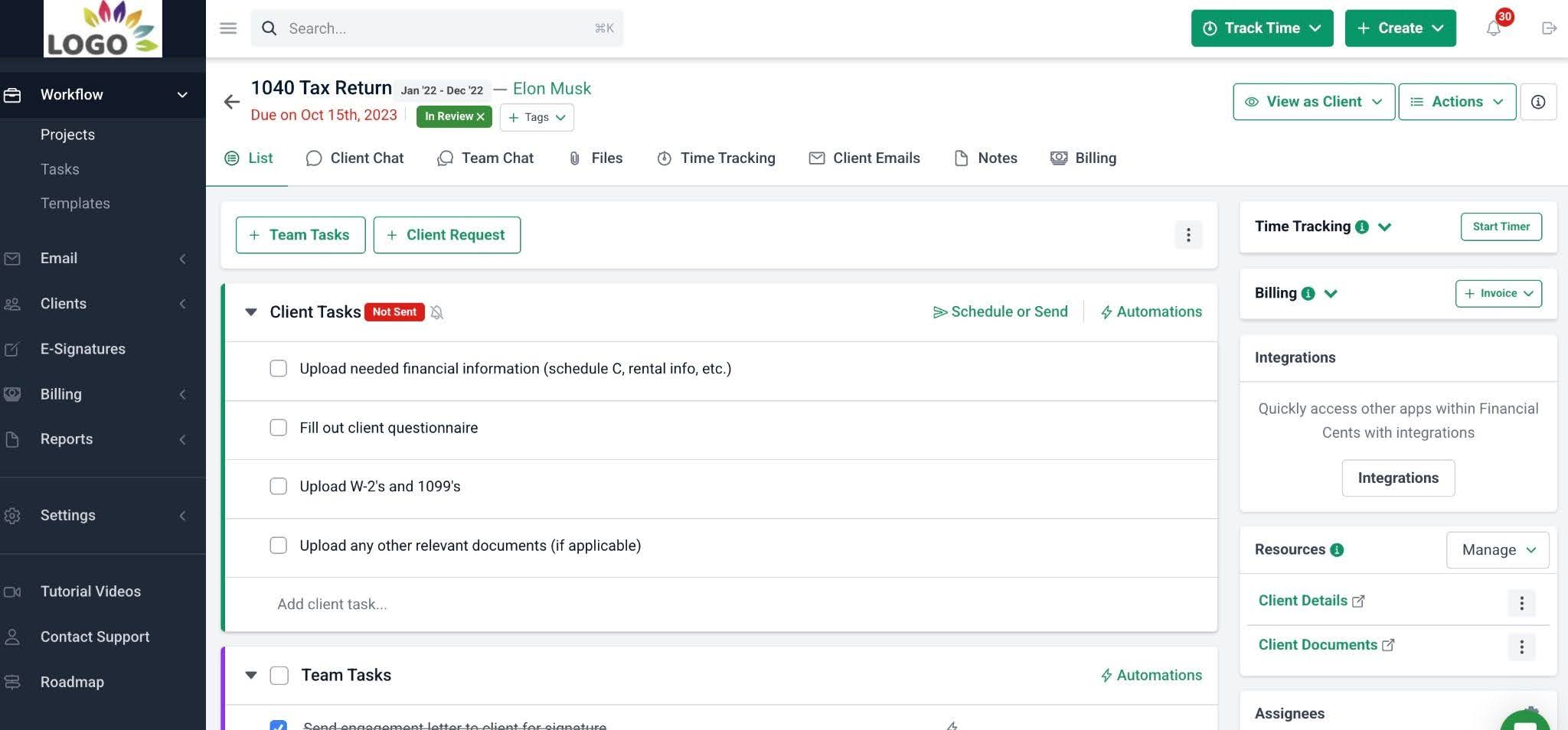Click the search magnifier icon

coord(269,28)
